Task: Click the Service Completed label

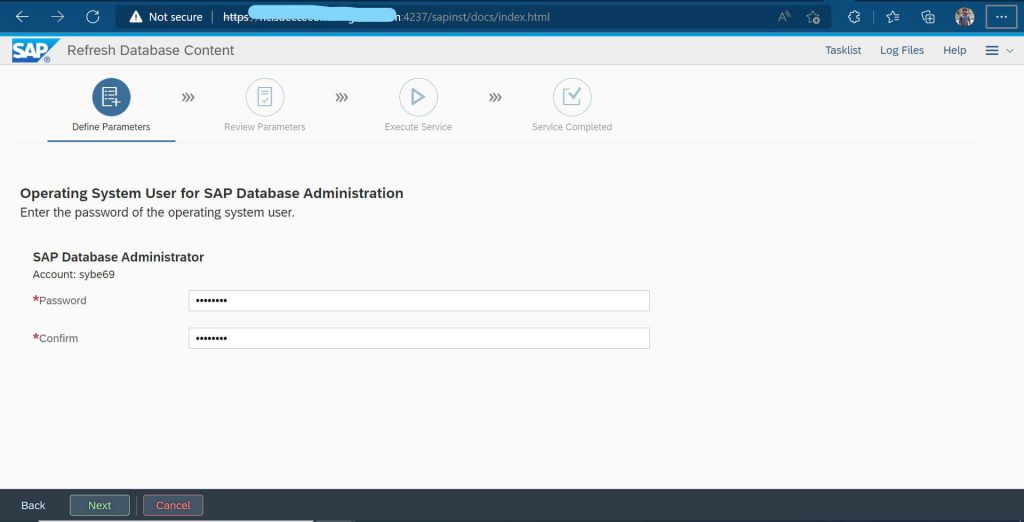Action: (x=572, y=127)
